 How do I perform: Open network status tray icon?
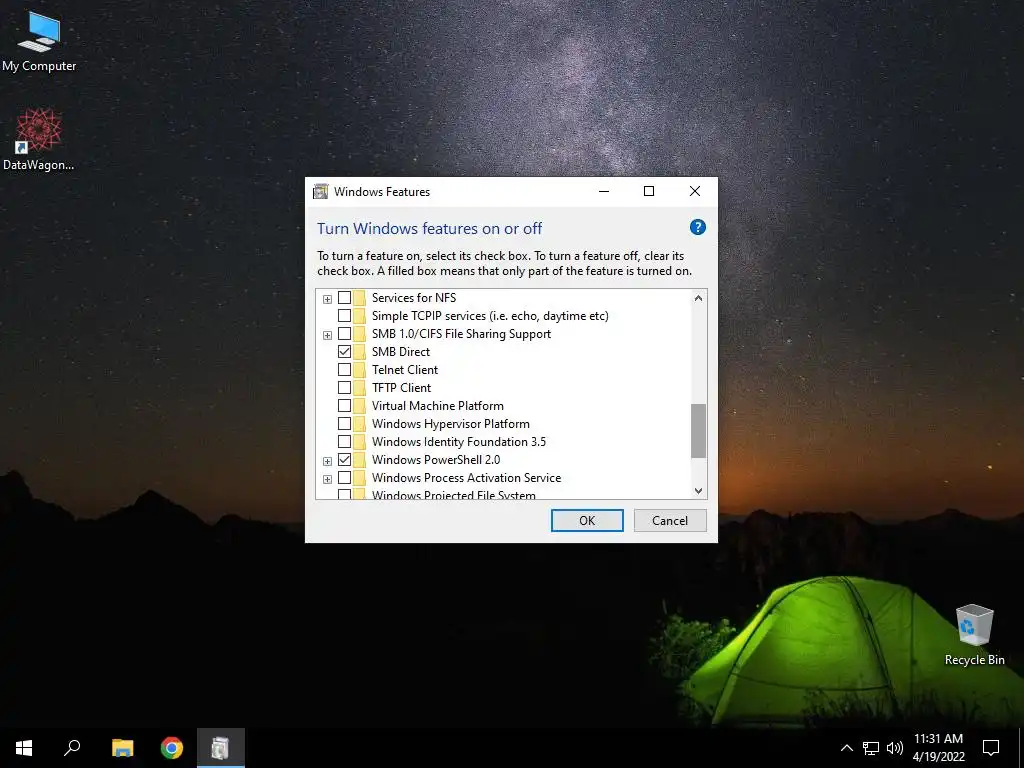871,748
